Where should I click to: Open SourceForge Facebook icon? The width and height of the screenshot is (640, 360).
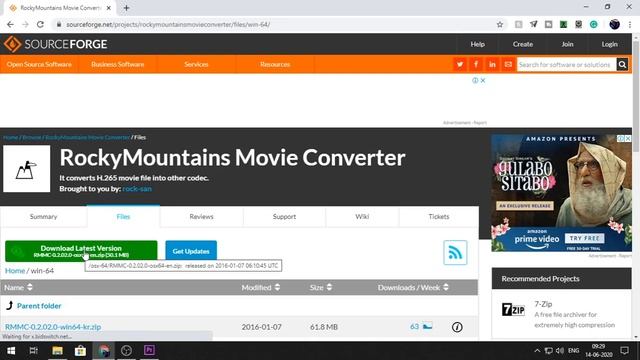pos(476,64)
